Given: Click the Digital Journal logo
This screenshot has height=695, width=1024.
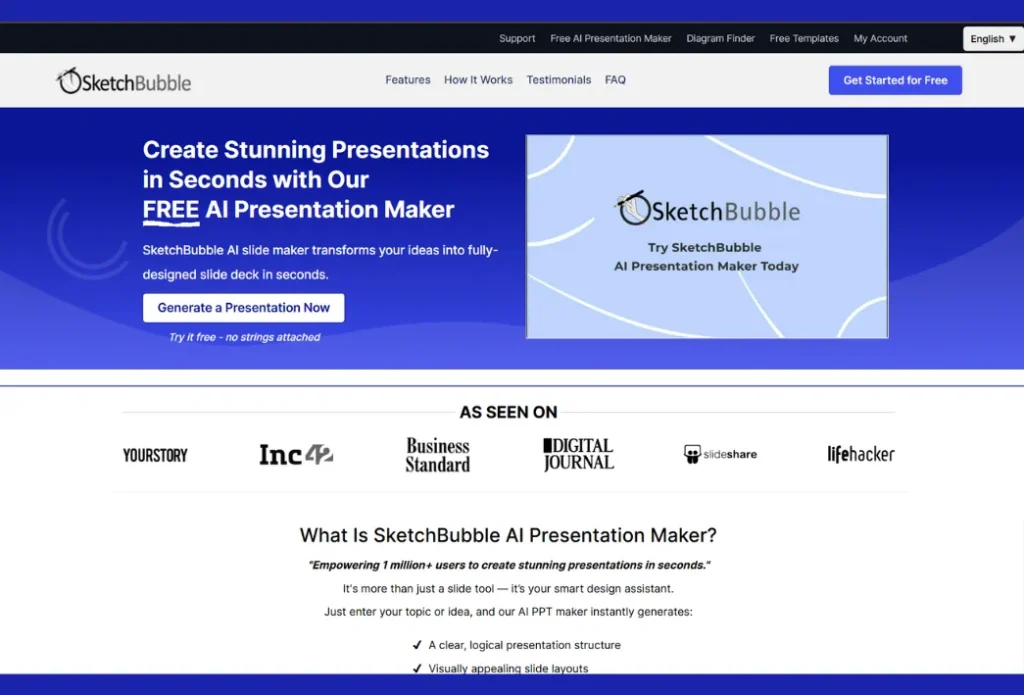Looking at the screenshot, I should click(x=578, y=454).
